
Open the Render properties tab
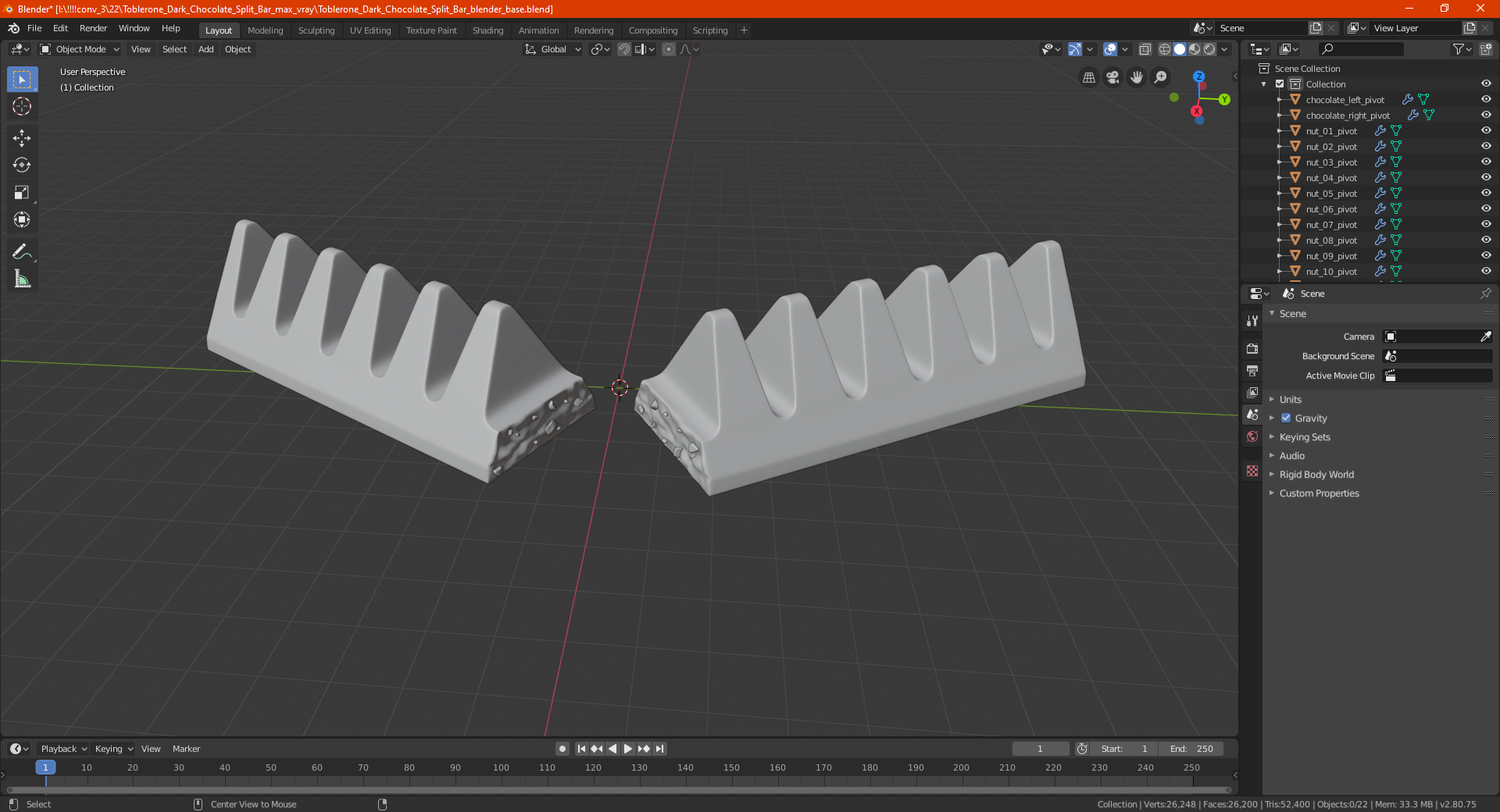coord(1252,348)
